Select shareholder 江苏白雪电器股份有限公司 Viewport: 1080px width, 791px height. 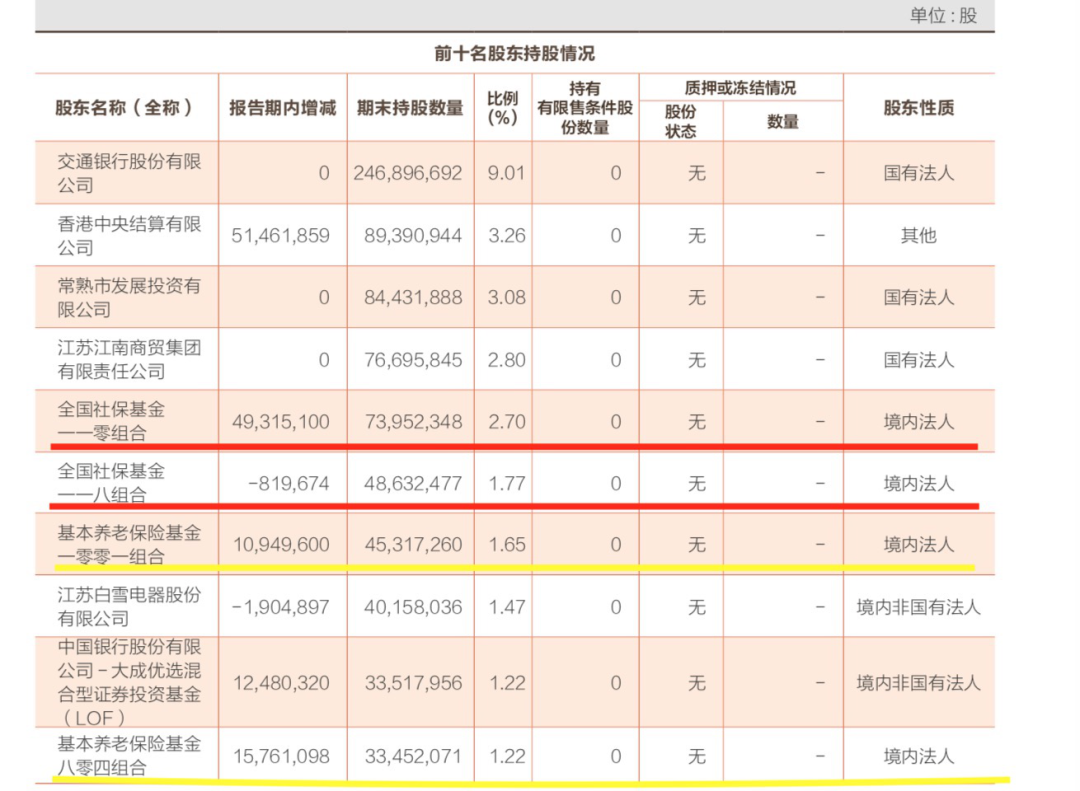coord(129,607)
